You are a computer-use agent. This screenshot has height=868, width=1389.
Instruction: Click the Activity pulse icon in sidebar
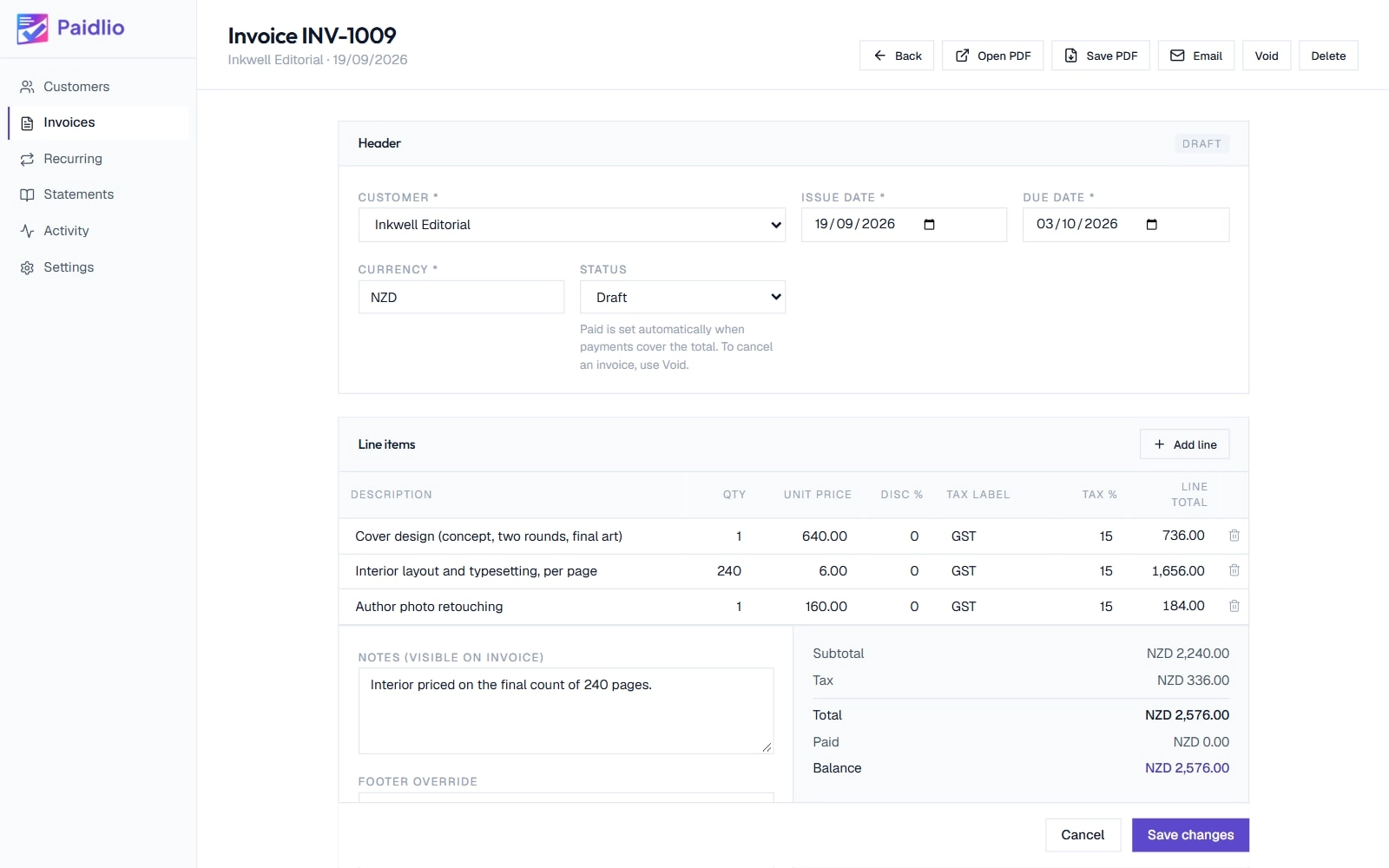click(27, 231)
